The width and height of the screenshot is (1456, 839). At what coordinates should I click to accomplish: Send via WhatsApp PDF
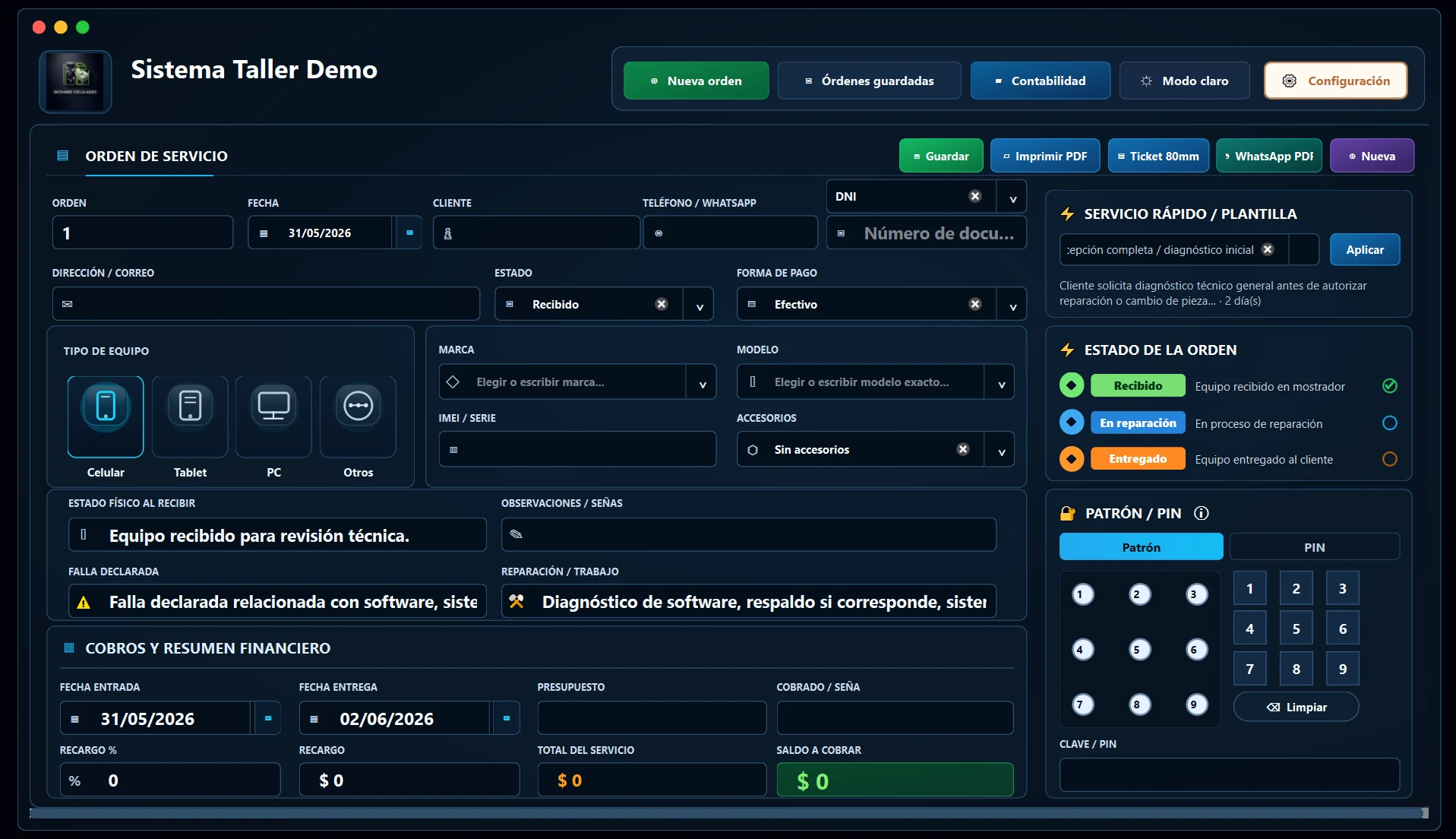1269,156
